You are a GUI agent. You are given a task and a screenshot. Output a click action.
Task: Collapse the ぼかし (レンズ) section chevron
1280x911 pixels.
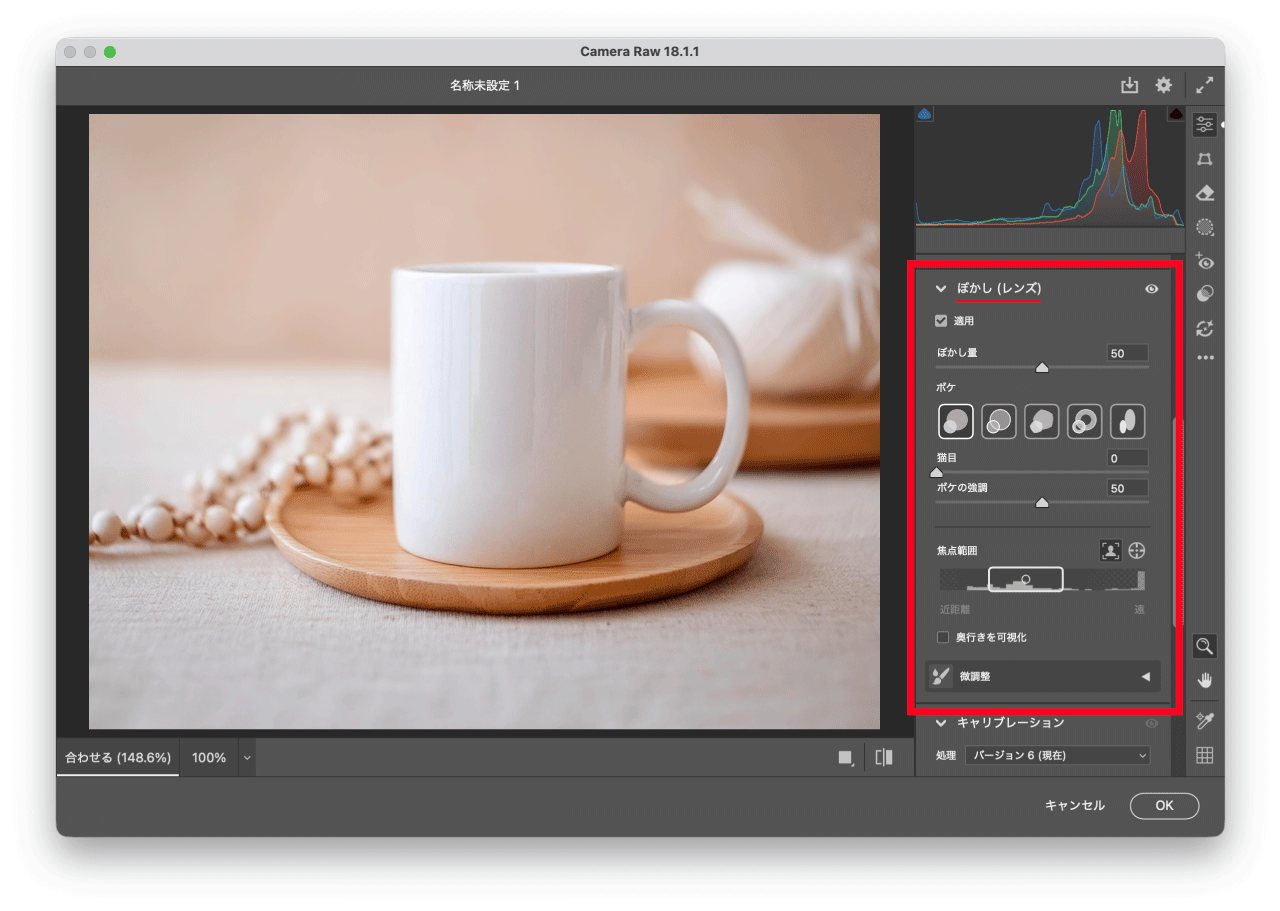tap(940, 289)
